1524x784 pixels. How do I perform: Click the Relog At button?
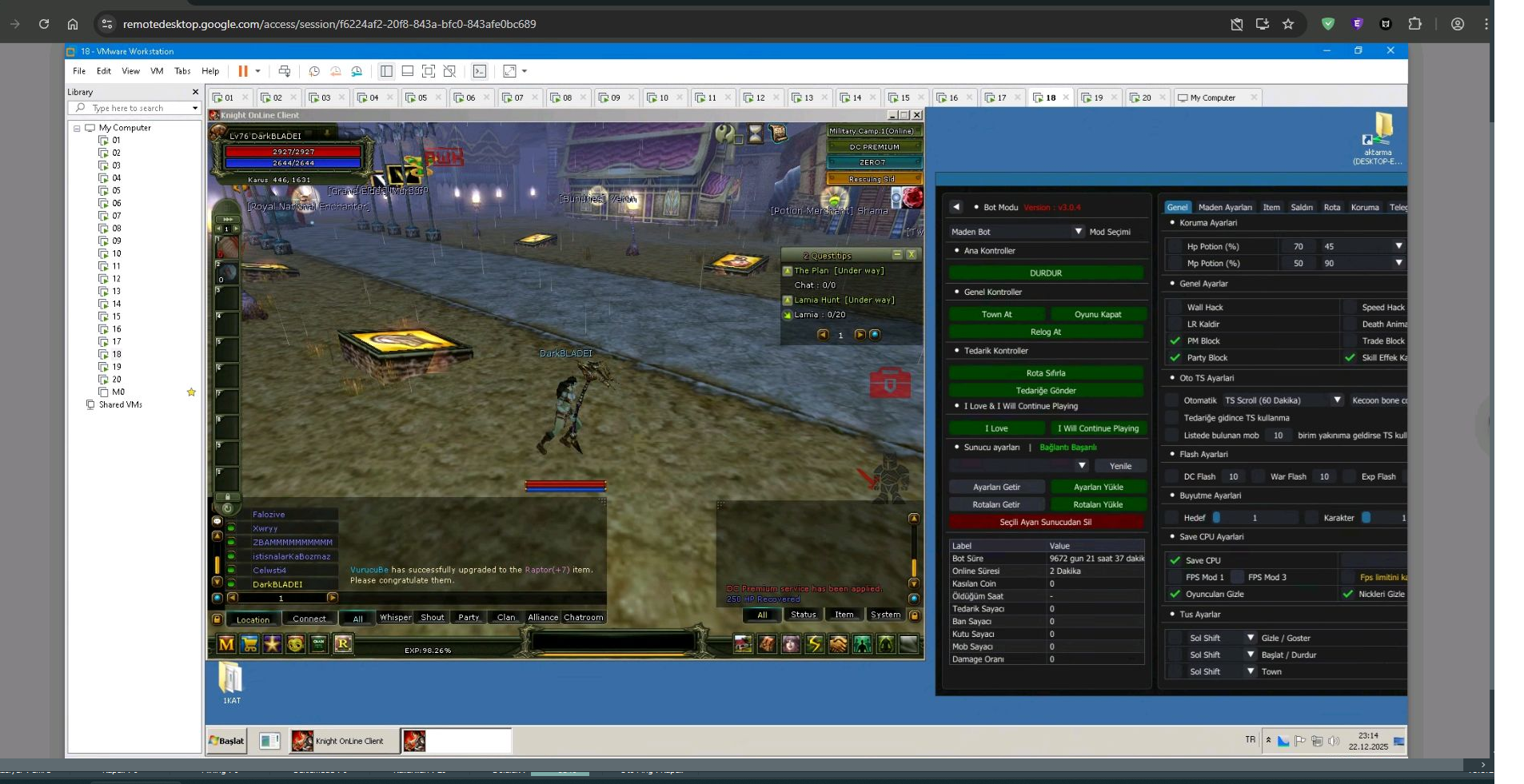1046,332
